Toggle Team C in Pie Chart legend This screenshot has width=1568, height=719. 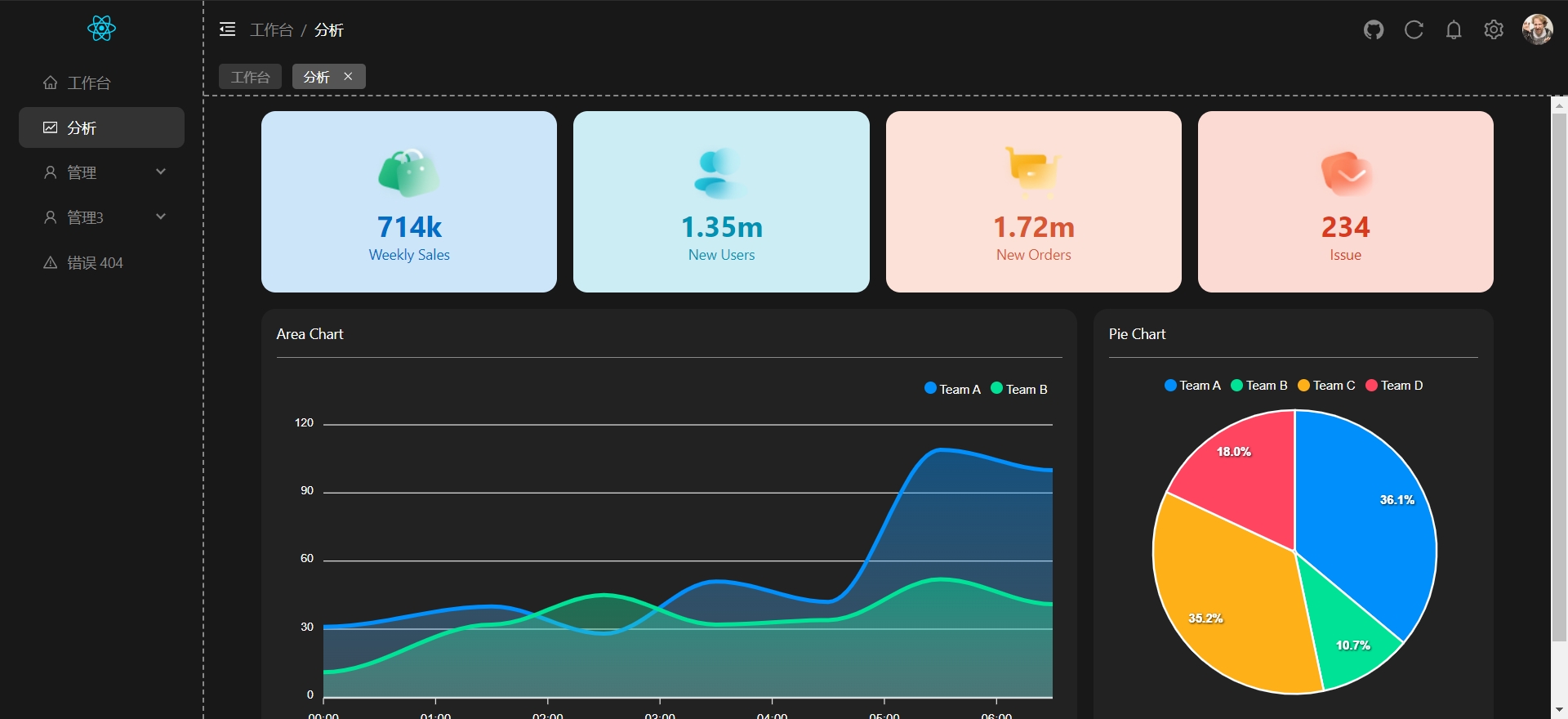1326,386
